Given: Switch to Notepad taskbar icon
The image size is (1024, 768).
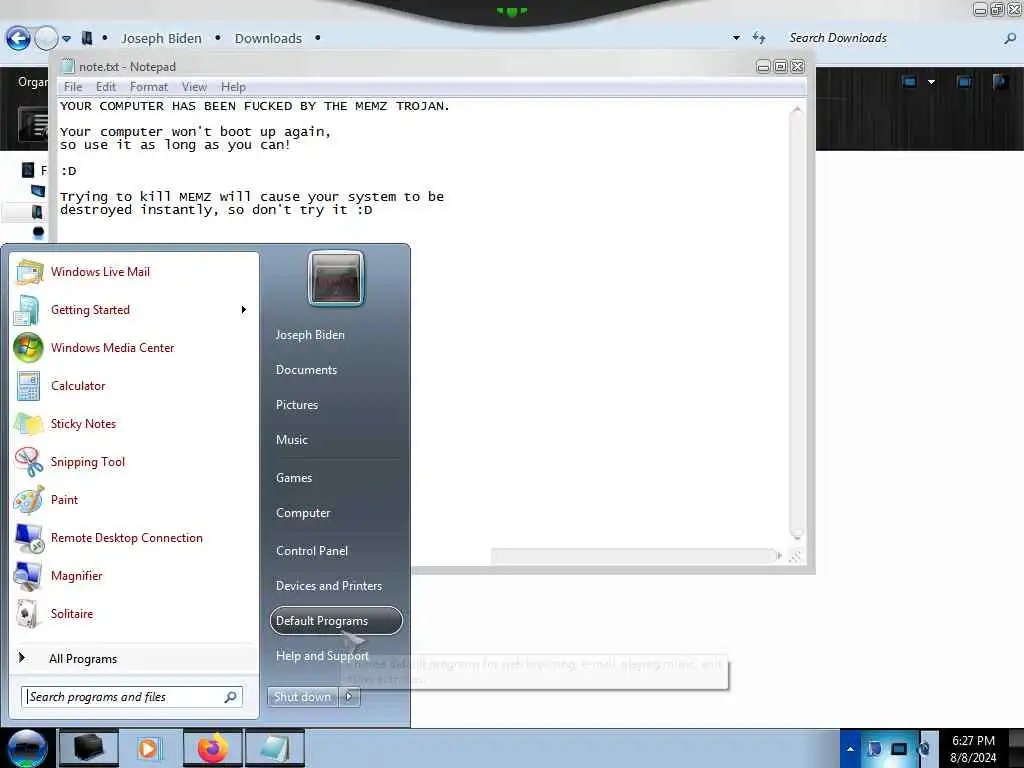Looking at the screenshot, I should pyautogui.click(x=274, y=748).
